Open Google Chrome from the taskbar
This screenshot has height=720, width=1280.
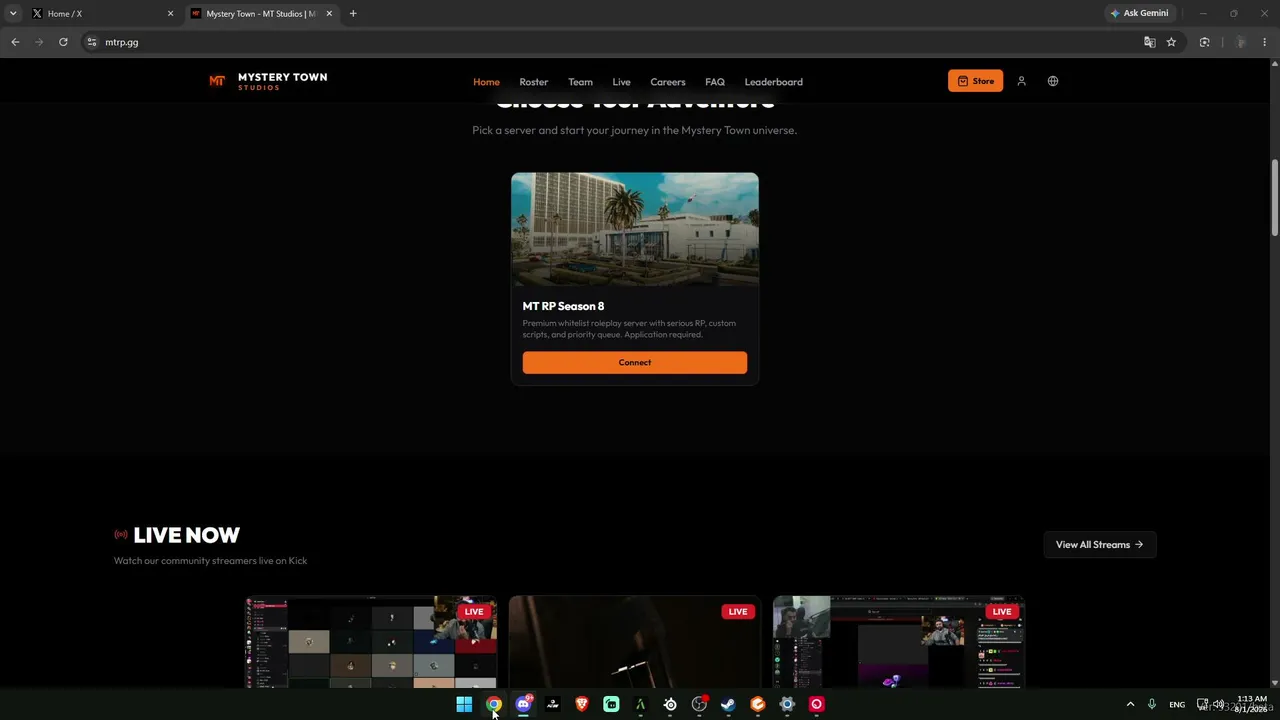(x=494, y=704)
